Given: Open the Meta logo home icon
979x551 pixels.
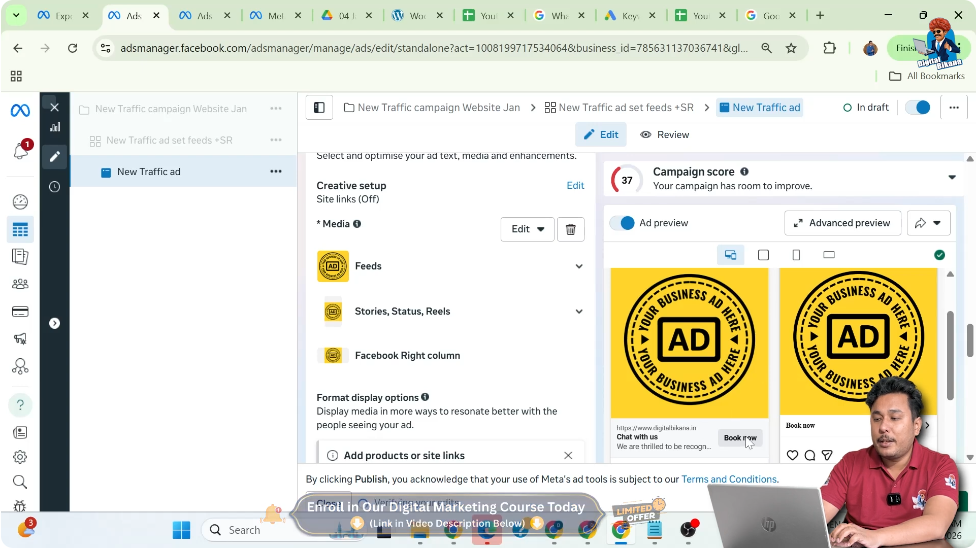Looking at the screenshot, I should click(x=20, y=110).
